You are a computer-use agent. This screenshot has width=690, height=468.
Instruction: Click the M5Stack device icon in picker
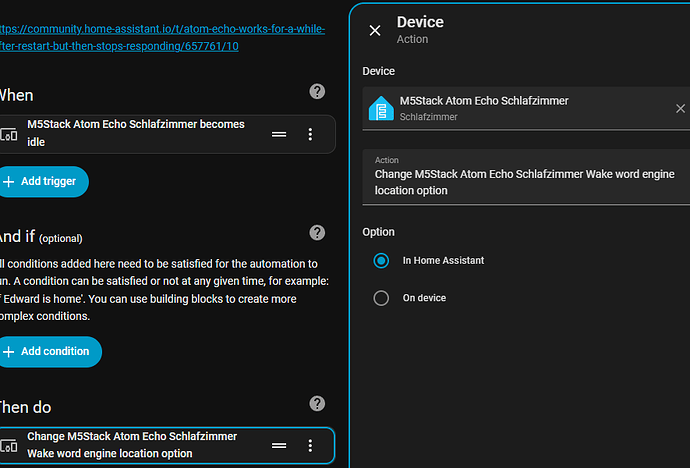click(381, 108)
